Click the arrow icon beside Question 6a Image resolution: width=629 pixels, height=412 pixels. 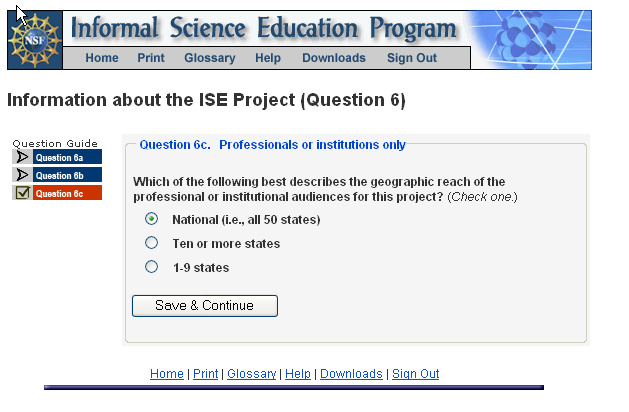tap(22, 157)
